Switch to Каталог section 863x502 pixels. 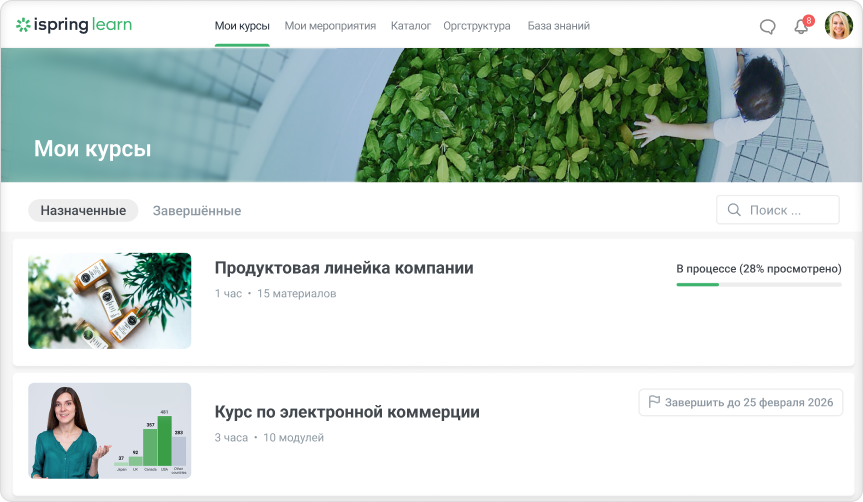(411, 26)
